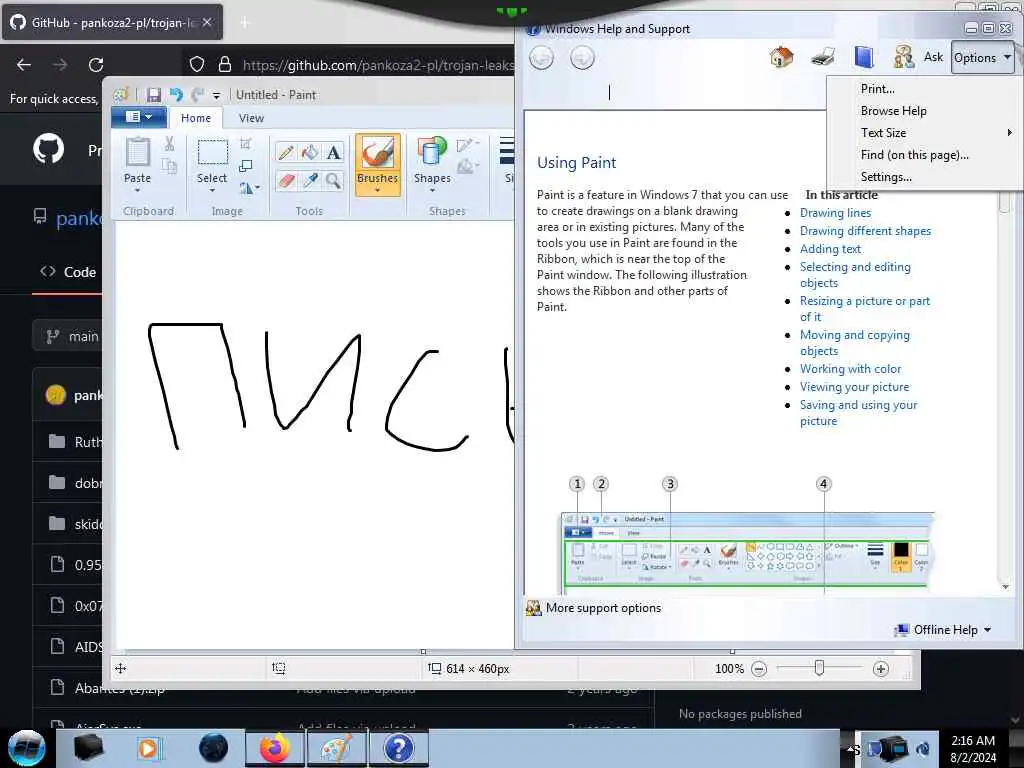Image resolution: width=1024 pixels, height=768 pixels.
Task: Select the Magnifier tool
Action: [x=334, y=180]
